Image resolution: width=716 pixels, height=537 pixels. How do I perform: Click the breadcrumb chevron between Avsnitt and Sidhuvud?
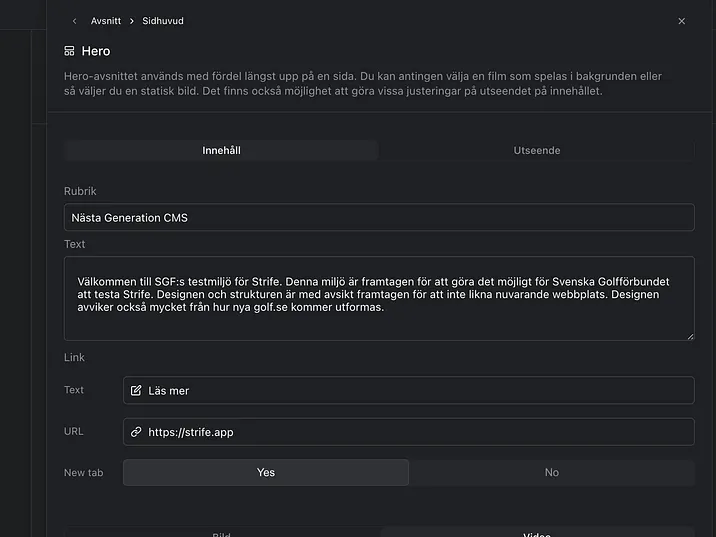coord(131,21)
